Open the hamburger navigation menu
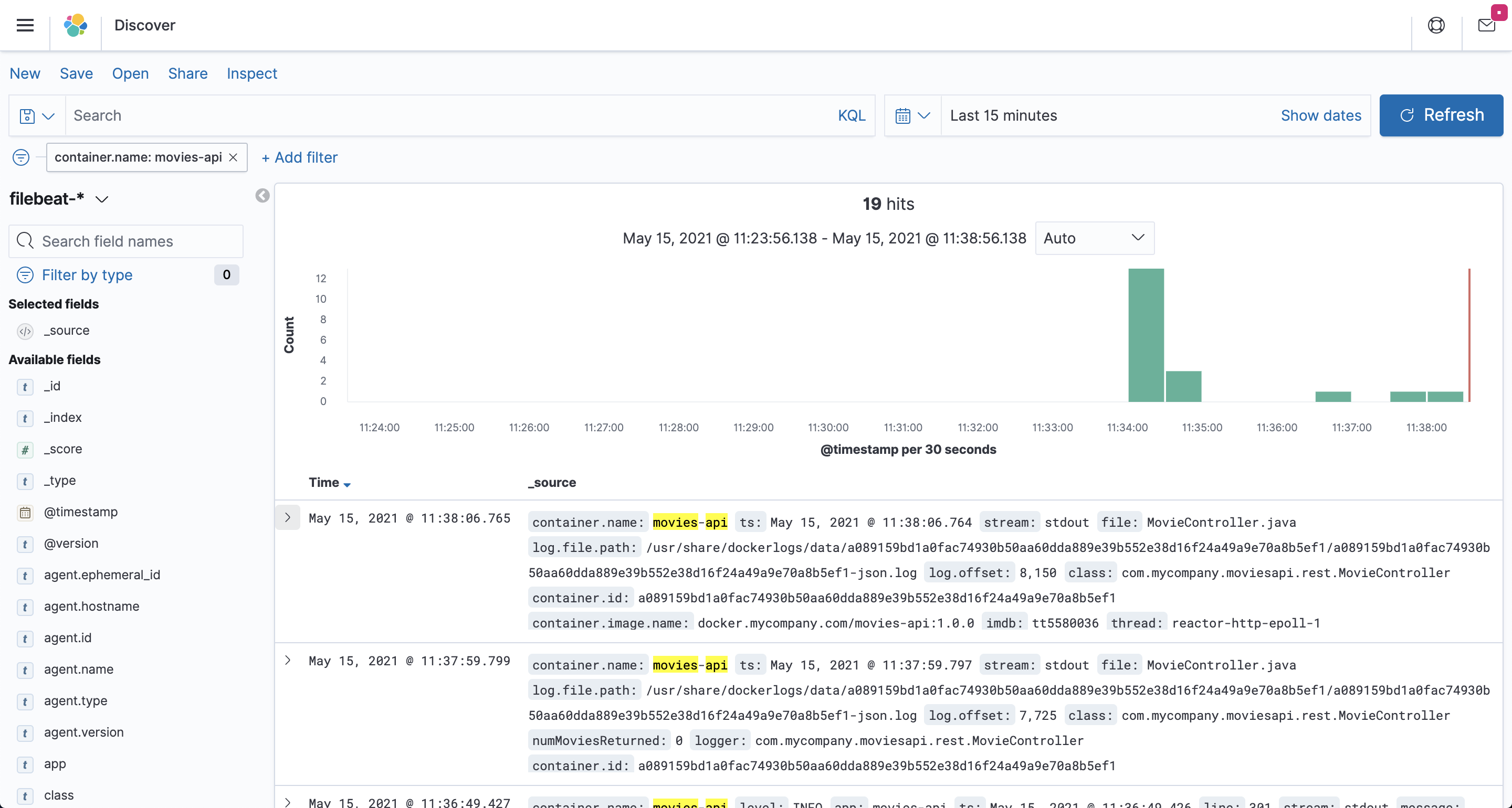The image size is (1512, 808). pos(25,25)
